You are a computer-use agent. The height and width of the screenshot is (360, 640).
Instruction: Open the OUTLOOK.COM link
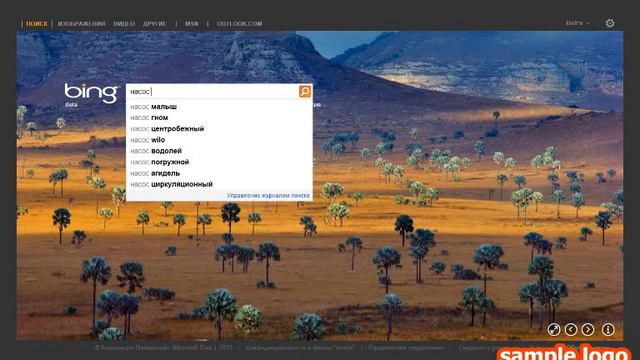click(240, 24)
